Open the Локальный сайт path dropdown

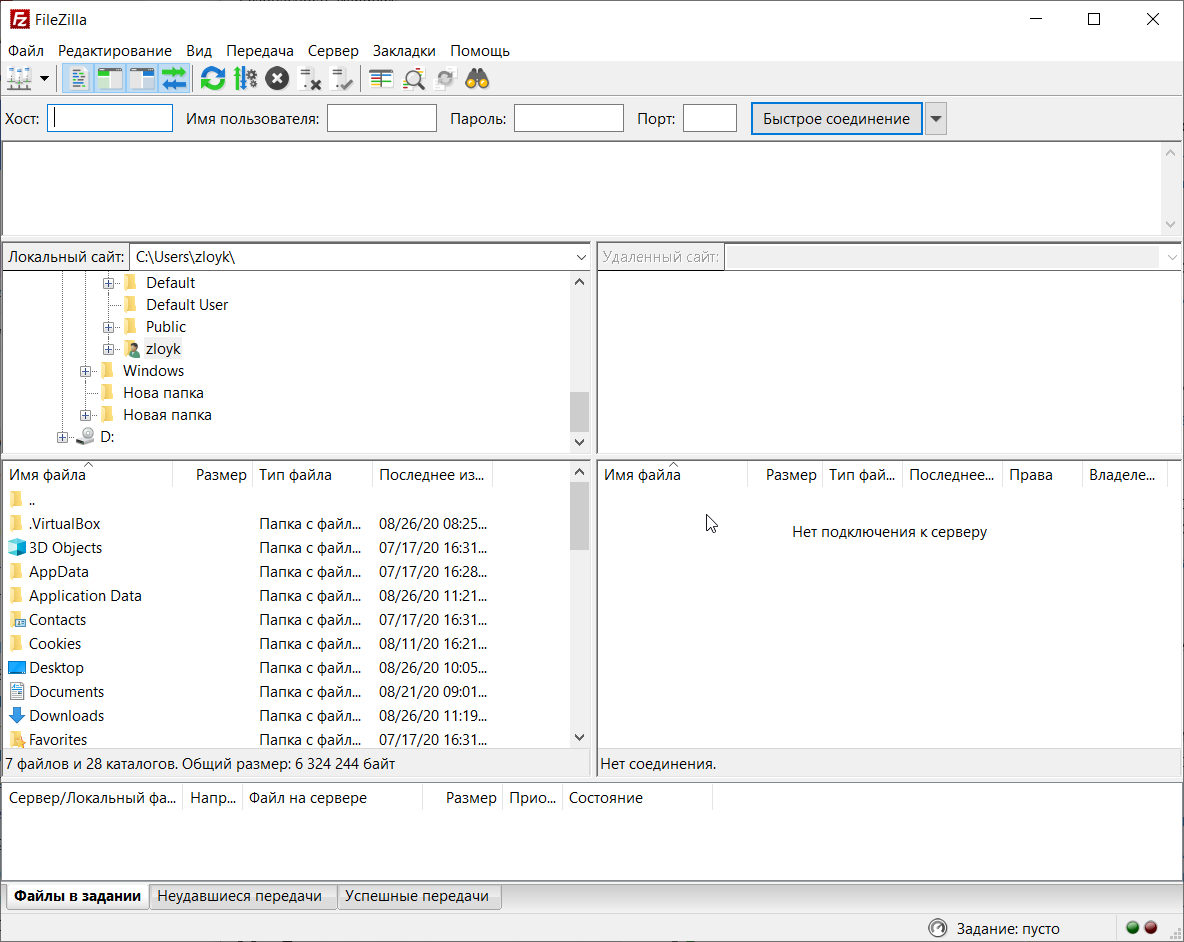click(x=581, y=257)
